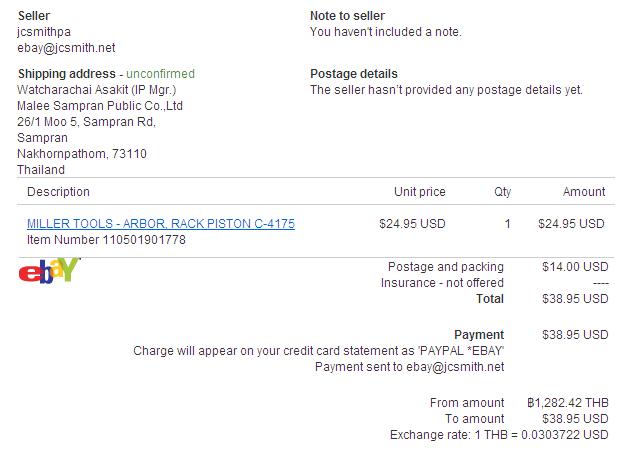This screenshot has height=453, width=634.
Task: Click the seller email ebay@jcsmith.net
Action: coord(66,47)
